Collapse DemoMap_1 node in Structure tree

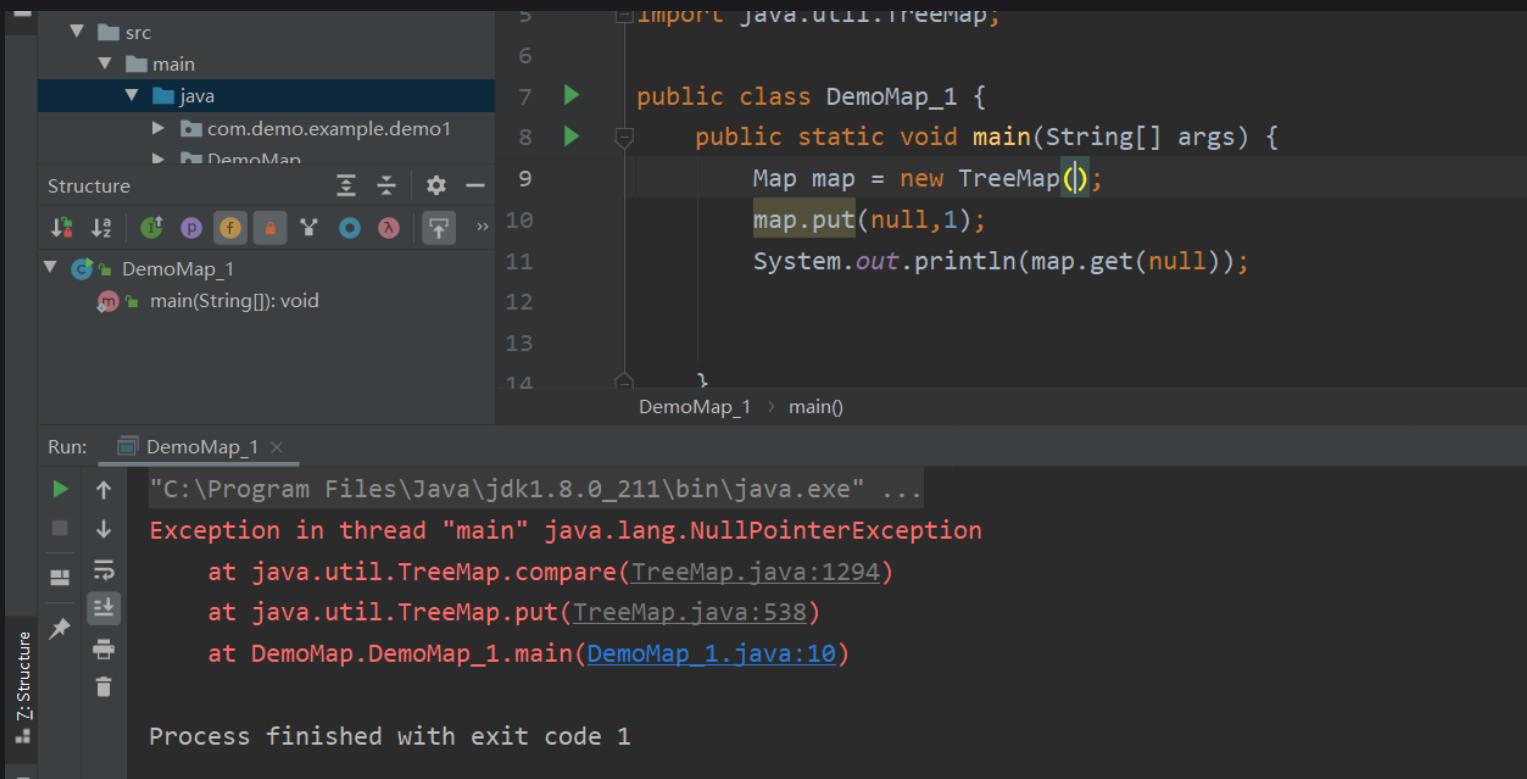tap(50, 268)
